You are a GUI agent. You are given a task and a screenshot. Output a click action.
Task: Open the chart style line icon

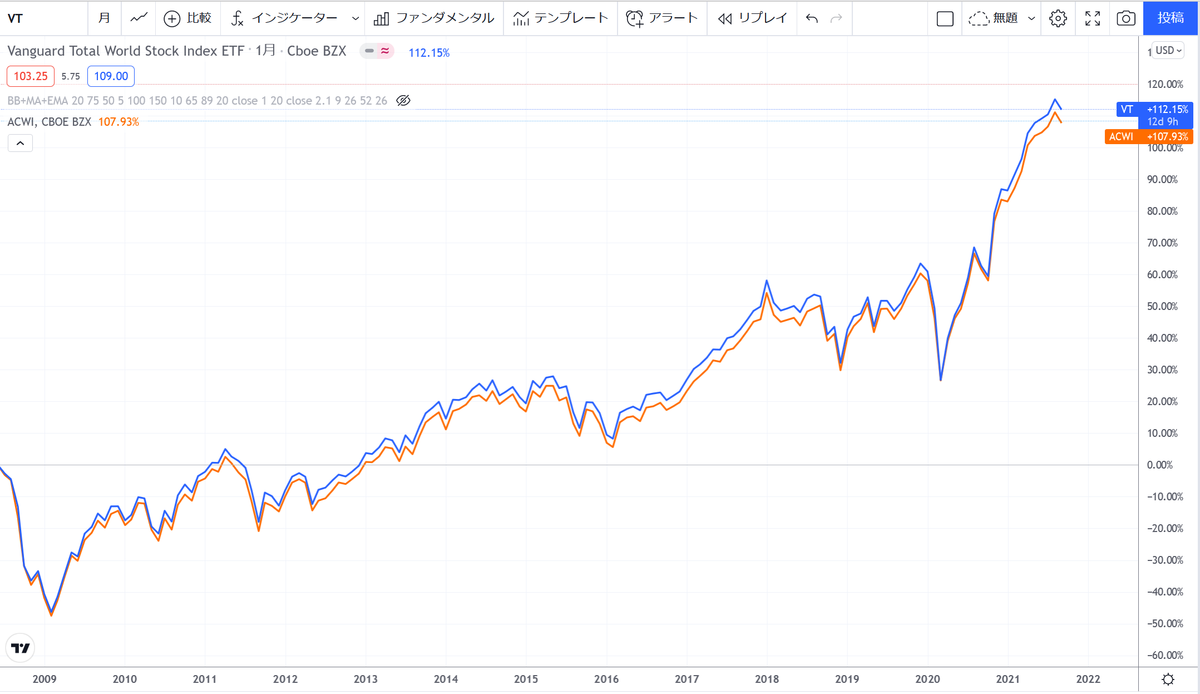click(x=141, y=18)
